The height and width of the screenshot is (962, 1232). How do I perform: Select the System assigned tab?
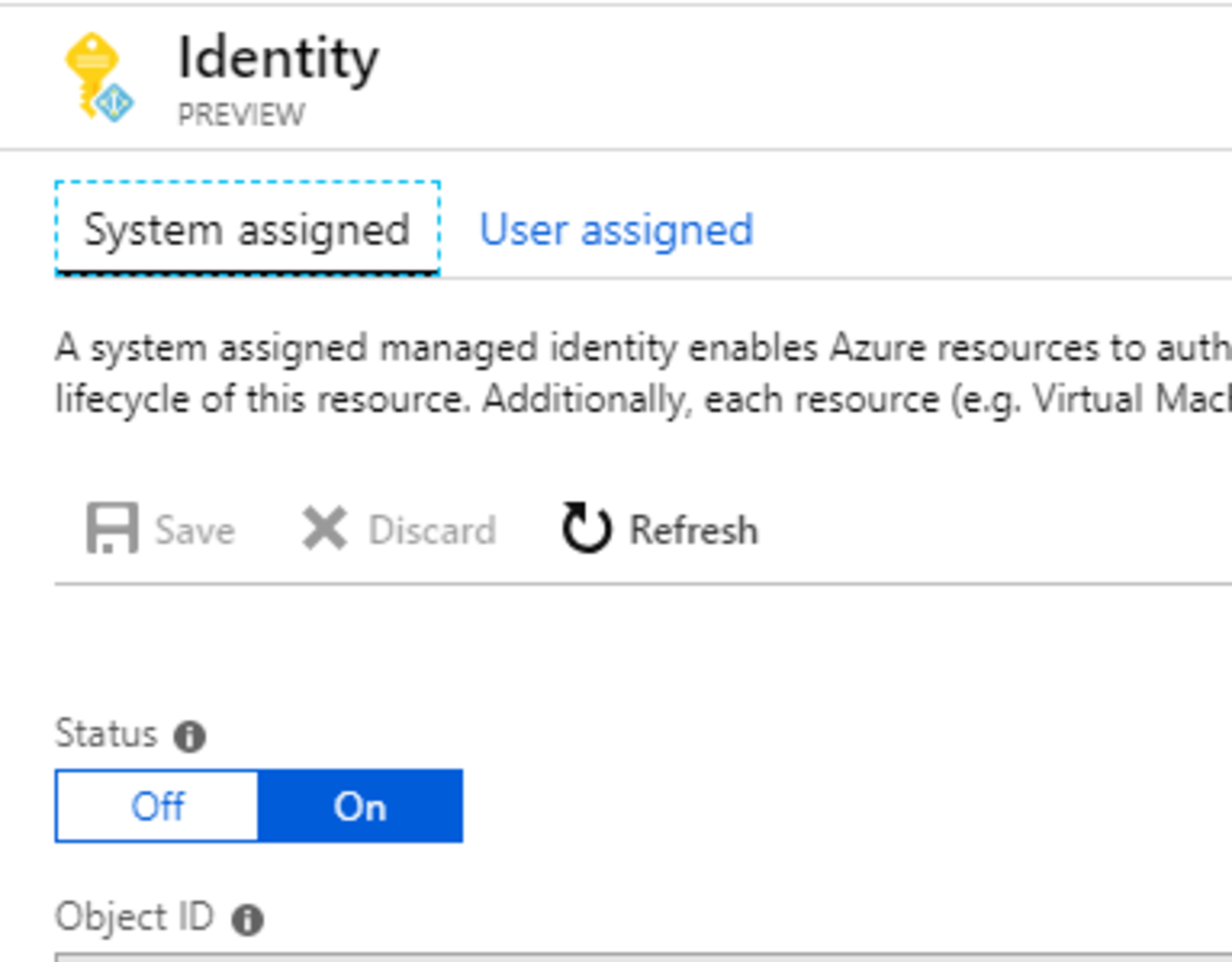tap(247, 229)
